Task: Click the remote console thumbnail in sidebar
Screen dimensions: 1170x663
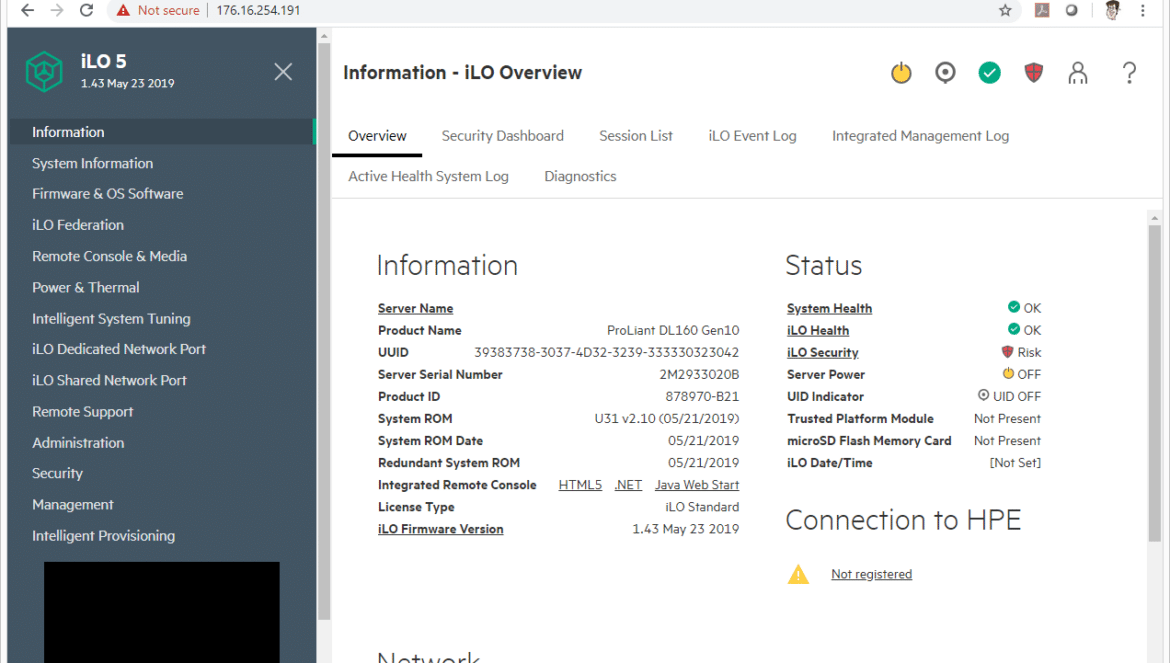Action: tap(161, 612)
